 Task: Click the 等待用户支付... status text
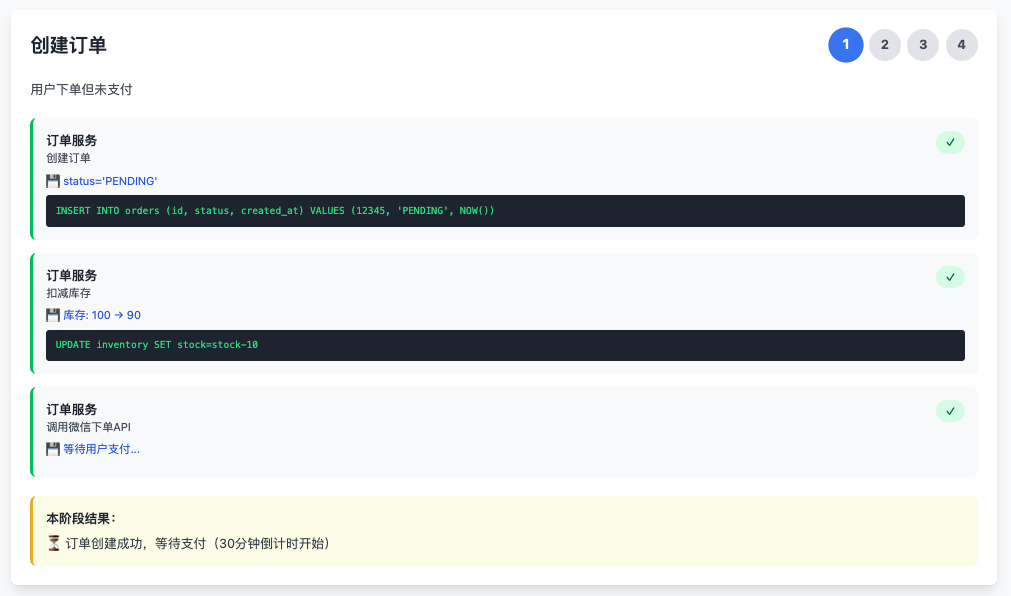(101, 449)
